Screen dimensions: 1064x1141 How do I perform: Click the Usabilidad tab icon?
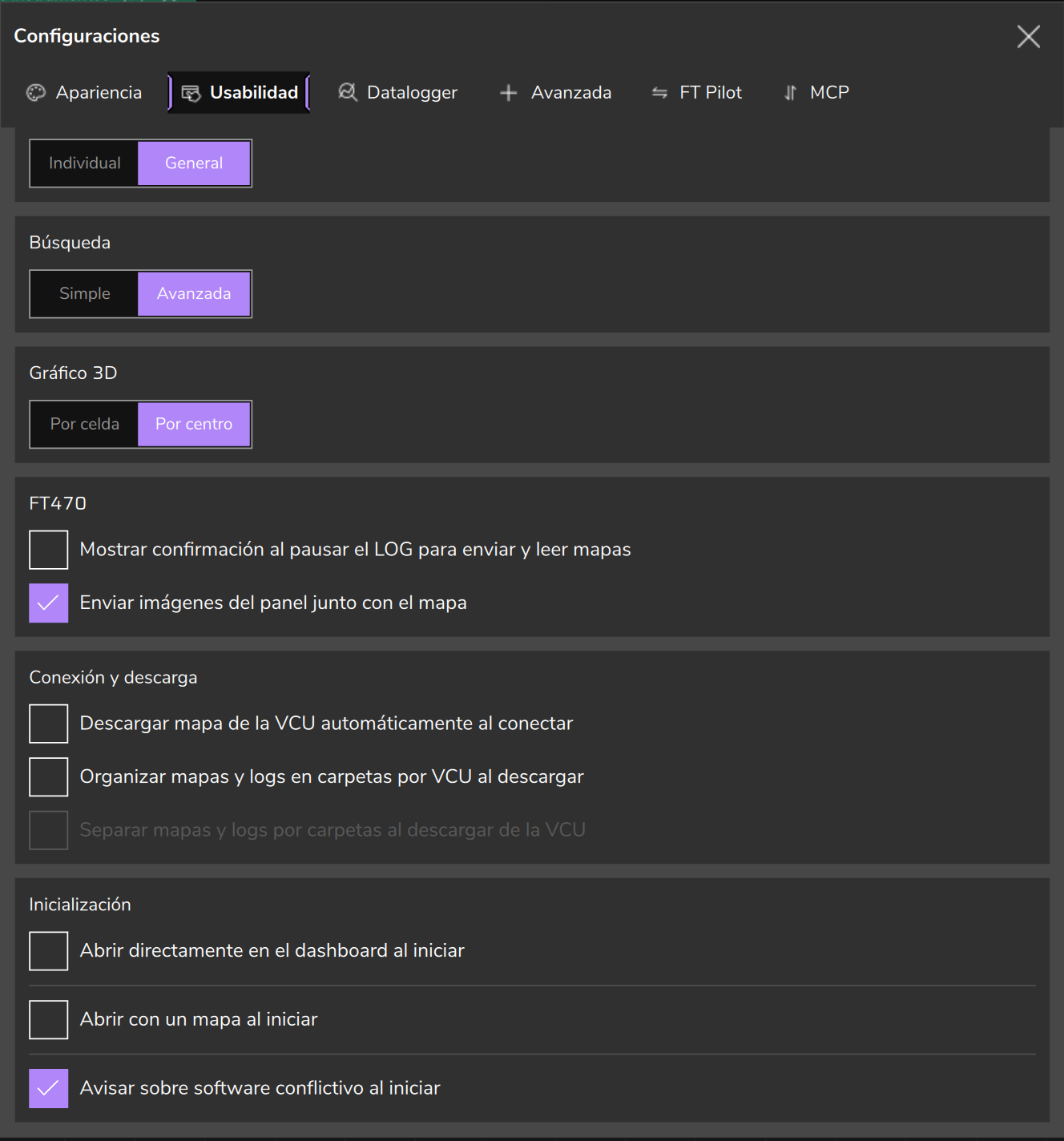191,94
